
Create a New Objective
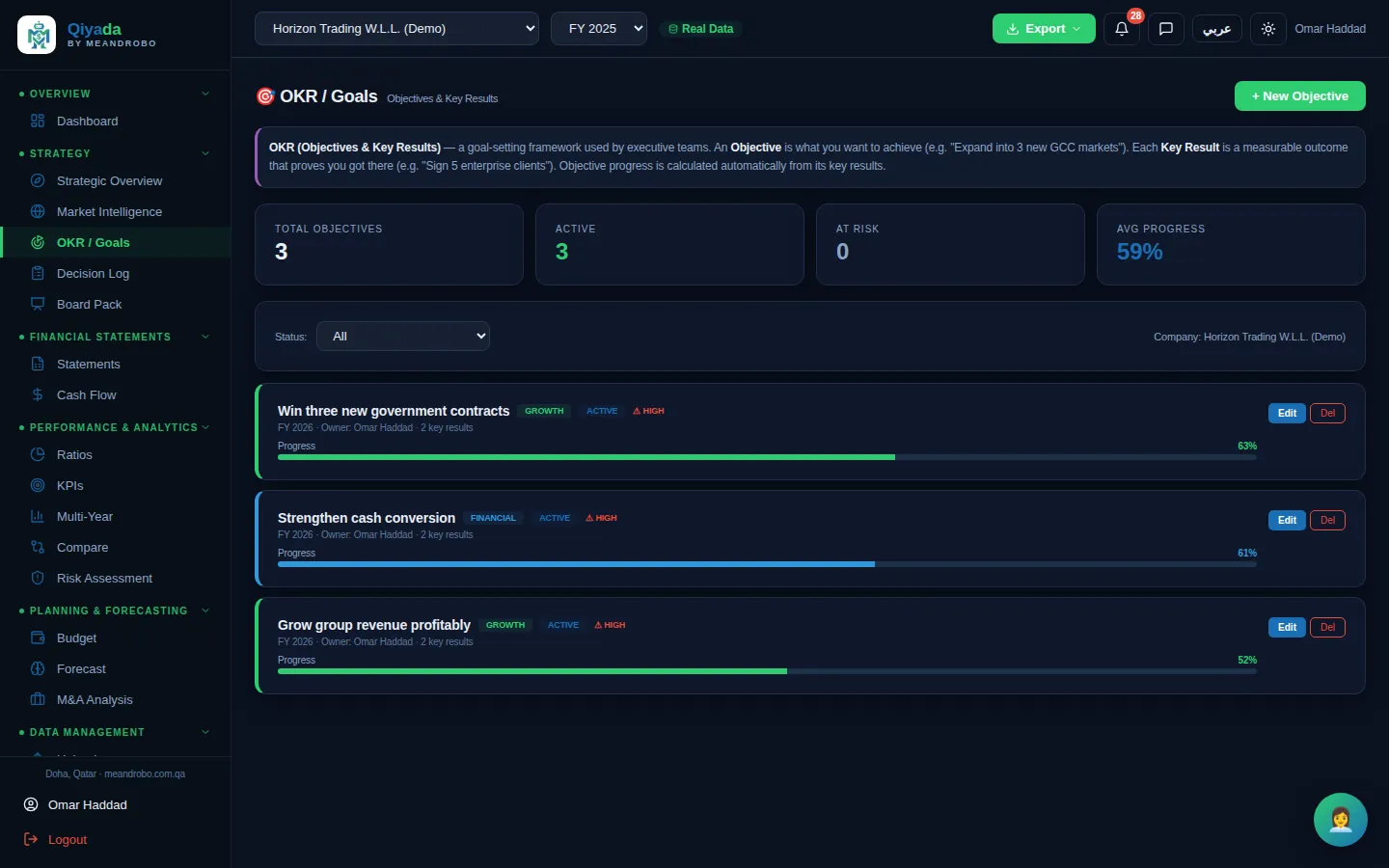[1299, 96]
